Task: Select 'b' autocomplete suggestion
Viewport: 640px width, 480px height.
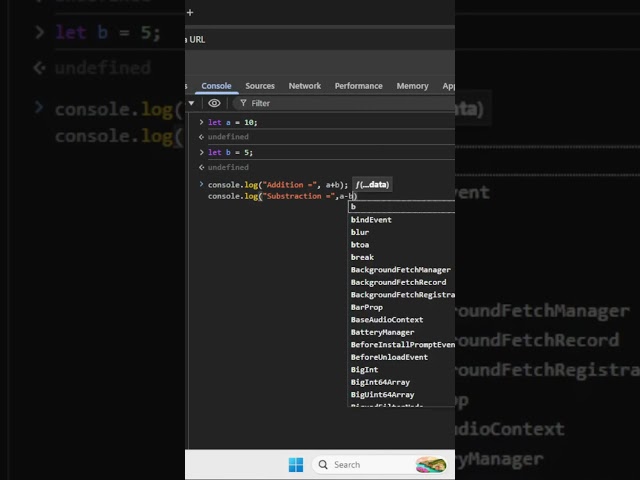Action: tap(401, 207)
